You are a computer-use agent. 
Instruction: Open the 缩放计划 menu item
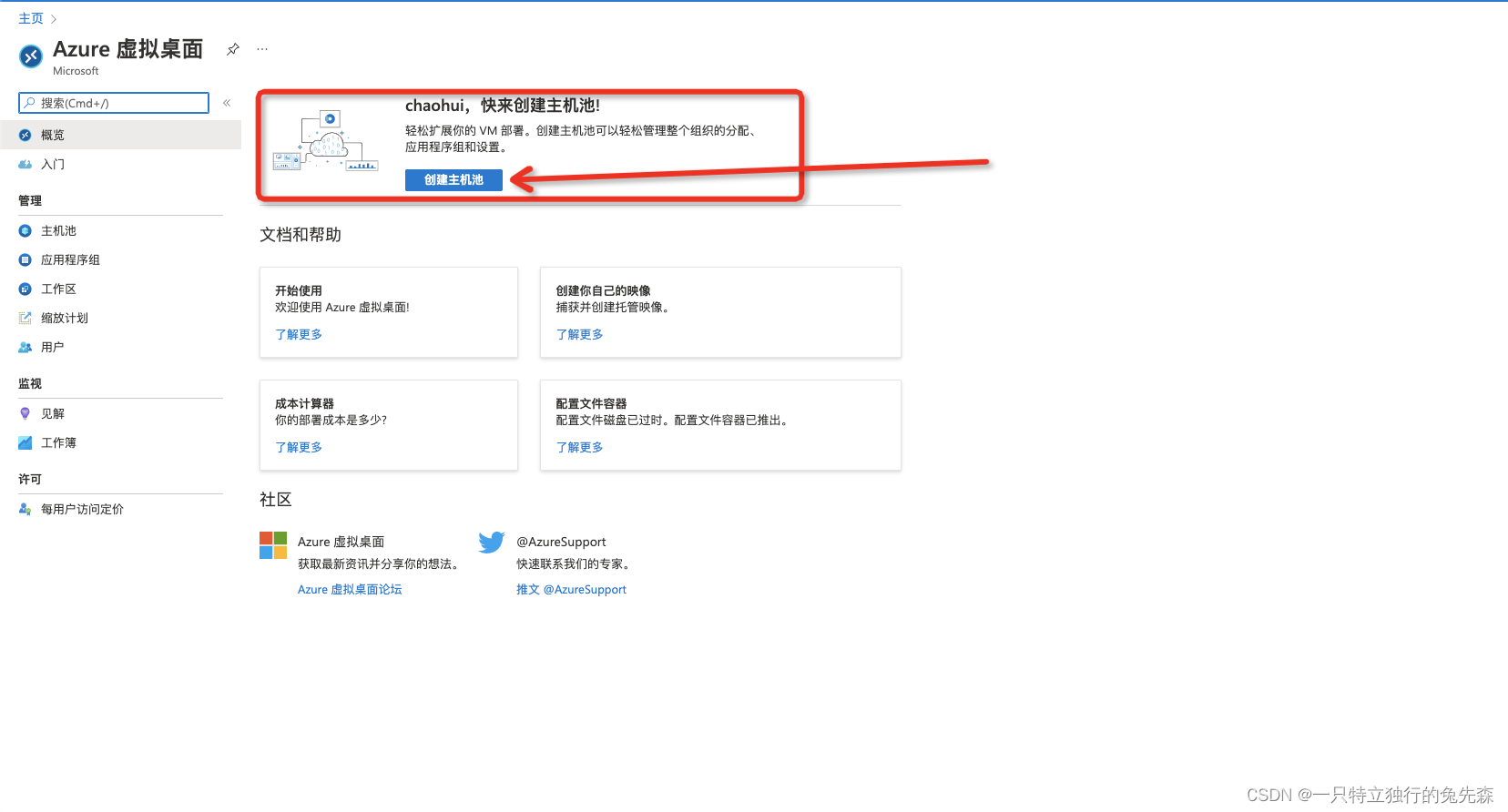[120, 318]
